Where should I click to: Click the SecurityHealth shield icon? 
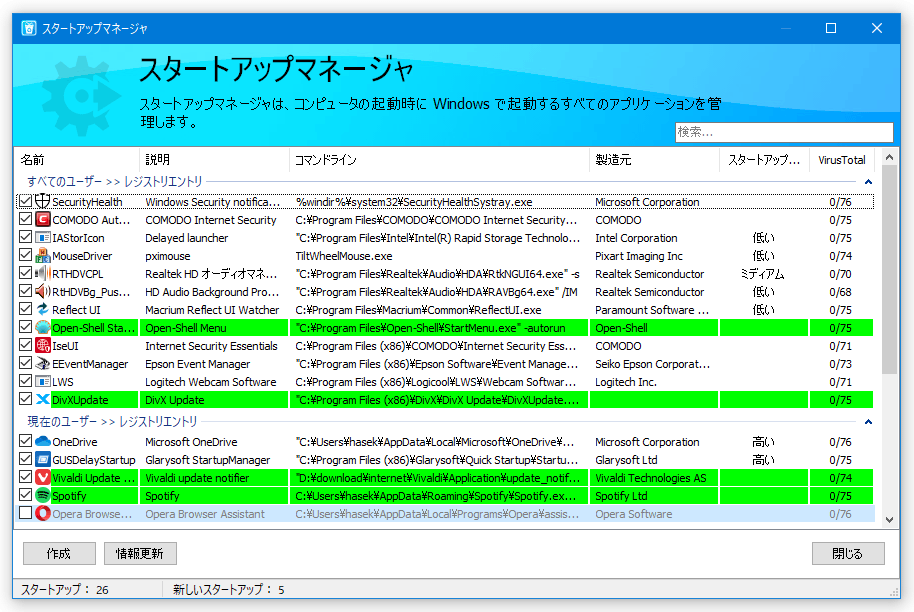pos(43,201)
